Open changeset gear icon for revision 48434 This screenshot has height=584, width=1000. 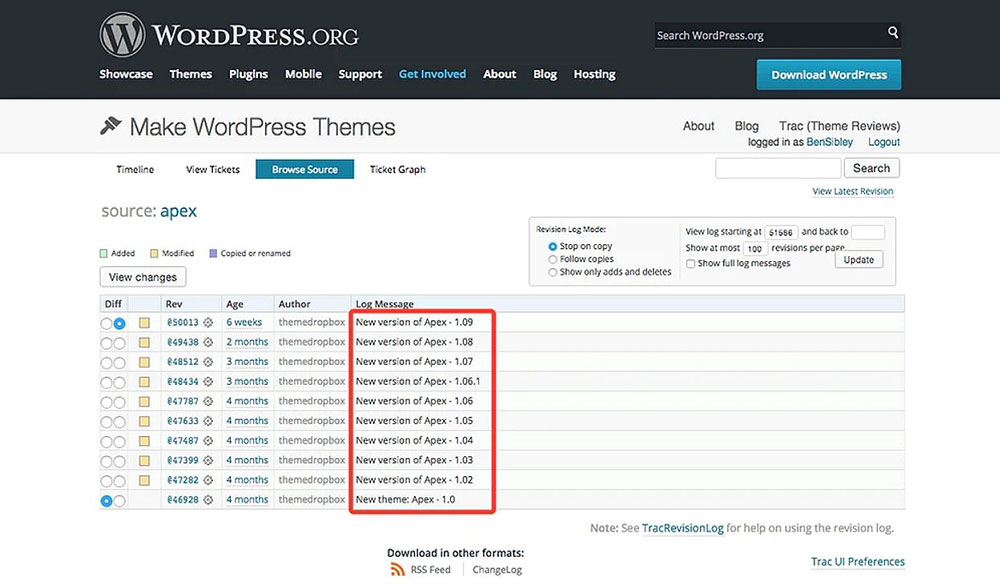(x=208, y=382)
